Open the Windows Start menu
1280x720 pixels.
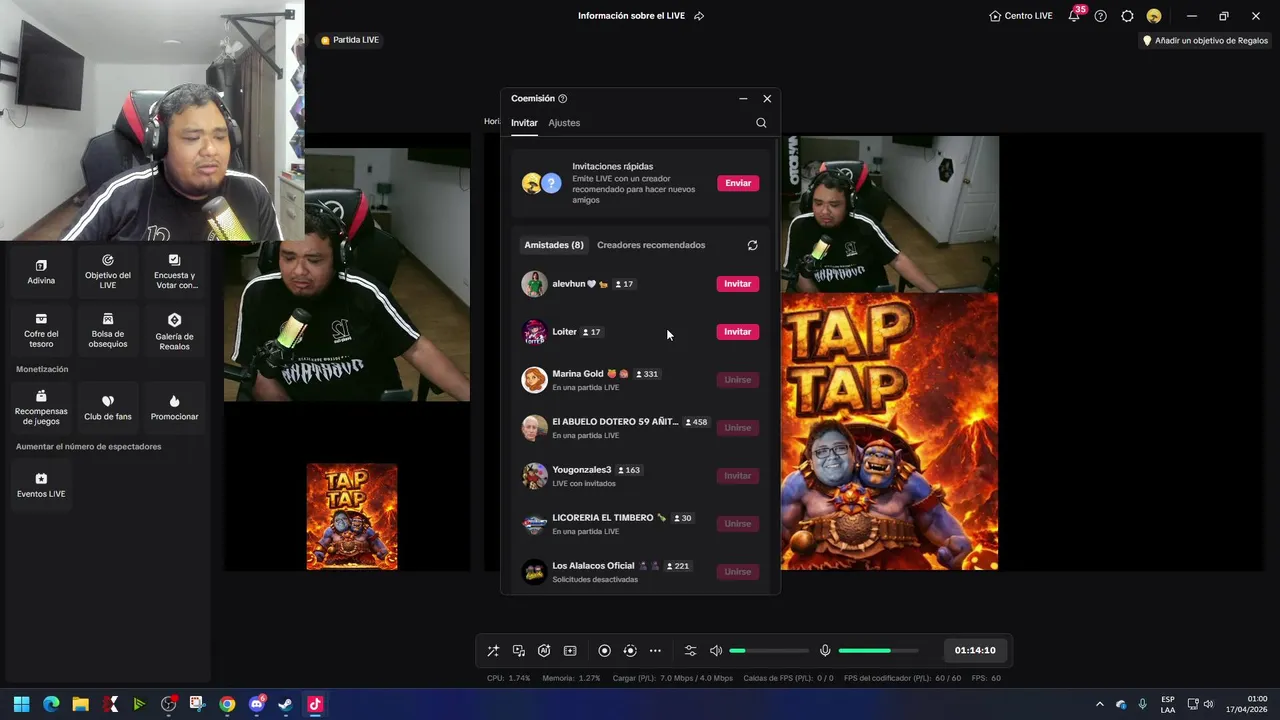pos(21,704)
